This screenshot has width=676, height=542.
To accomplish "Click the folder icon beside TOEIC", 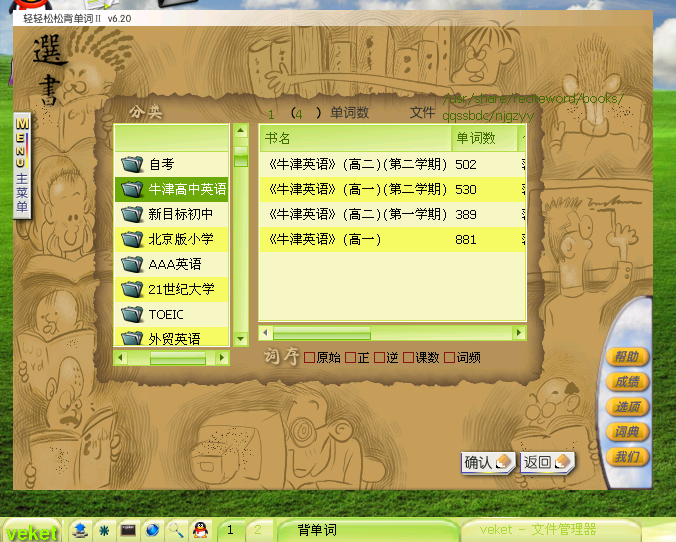I will tap(132, 314).
